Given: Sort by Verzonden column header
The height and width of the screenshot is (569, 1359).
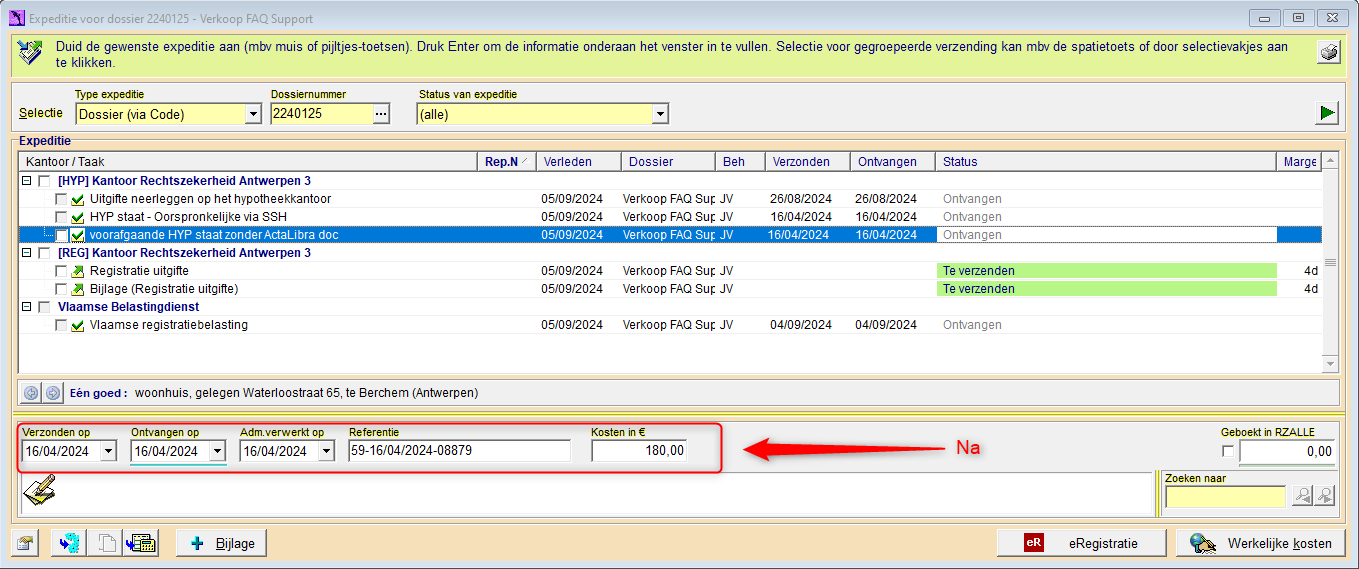Looking at the screenshot, I should (x=807, y=161).
